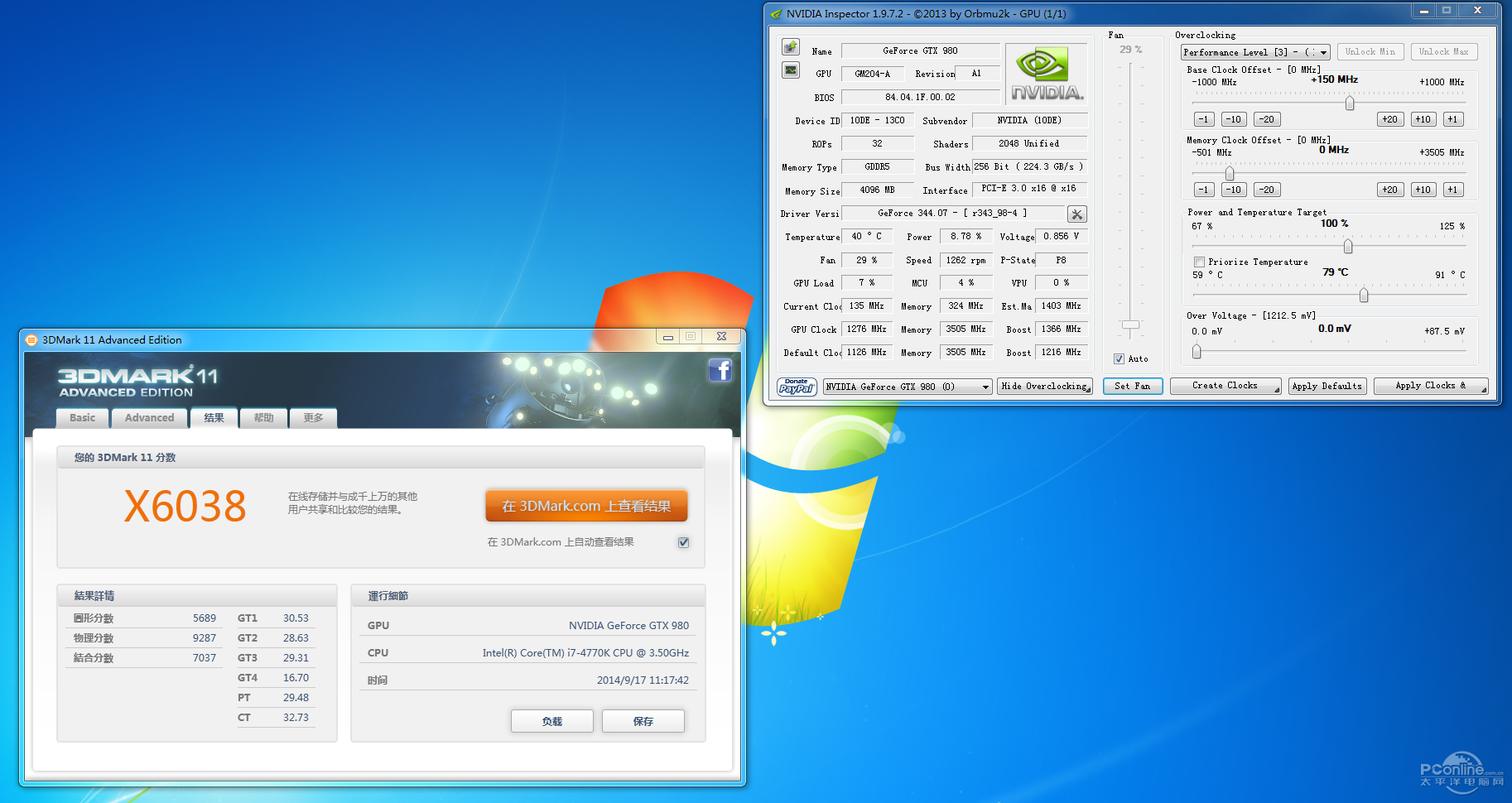Click +1 under Base Clock Offset

[1453, 119]
